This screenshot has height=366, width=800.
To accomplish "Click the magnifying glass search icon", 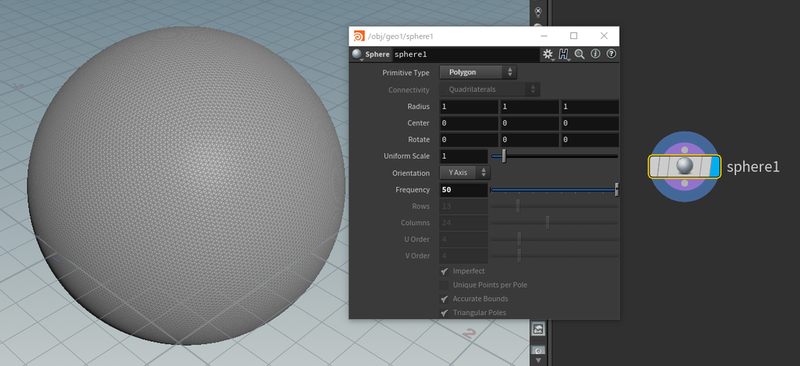I will pyautogui.click(x=580, y=54).
